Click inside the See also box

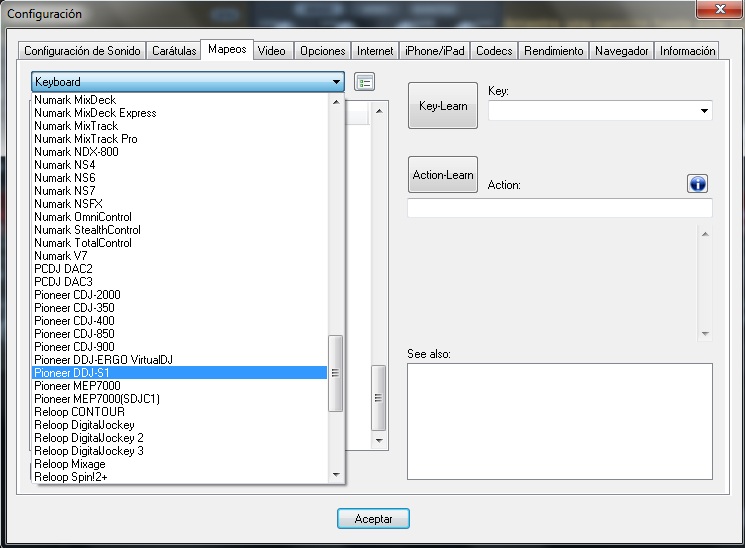pos(560,422)
